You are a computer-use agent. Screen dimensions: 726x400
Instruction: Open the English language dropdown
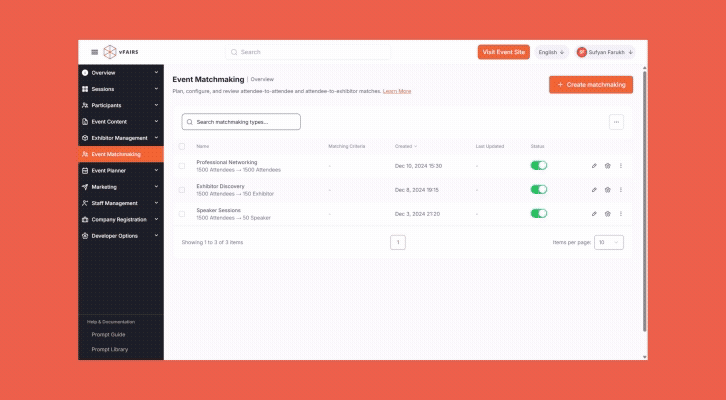click(551, 52)
